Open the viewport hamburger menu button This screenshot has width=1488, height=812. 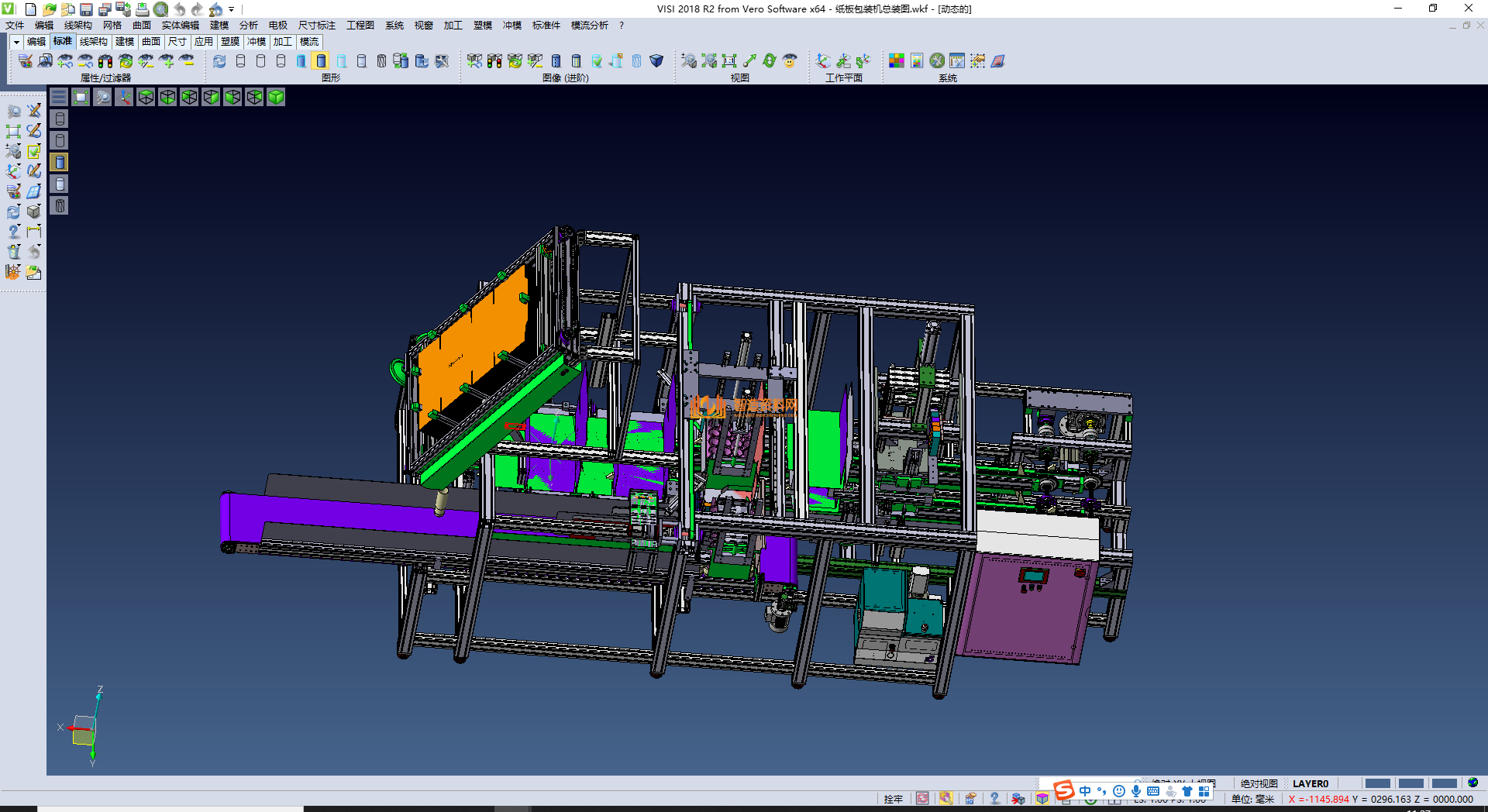59,97
